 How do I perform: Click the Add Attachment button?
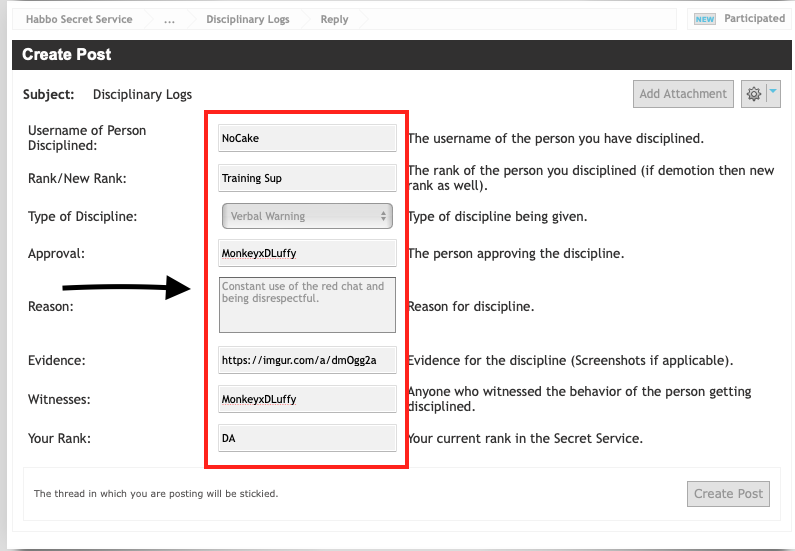click(x=683, y=94)
